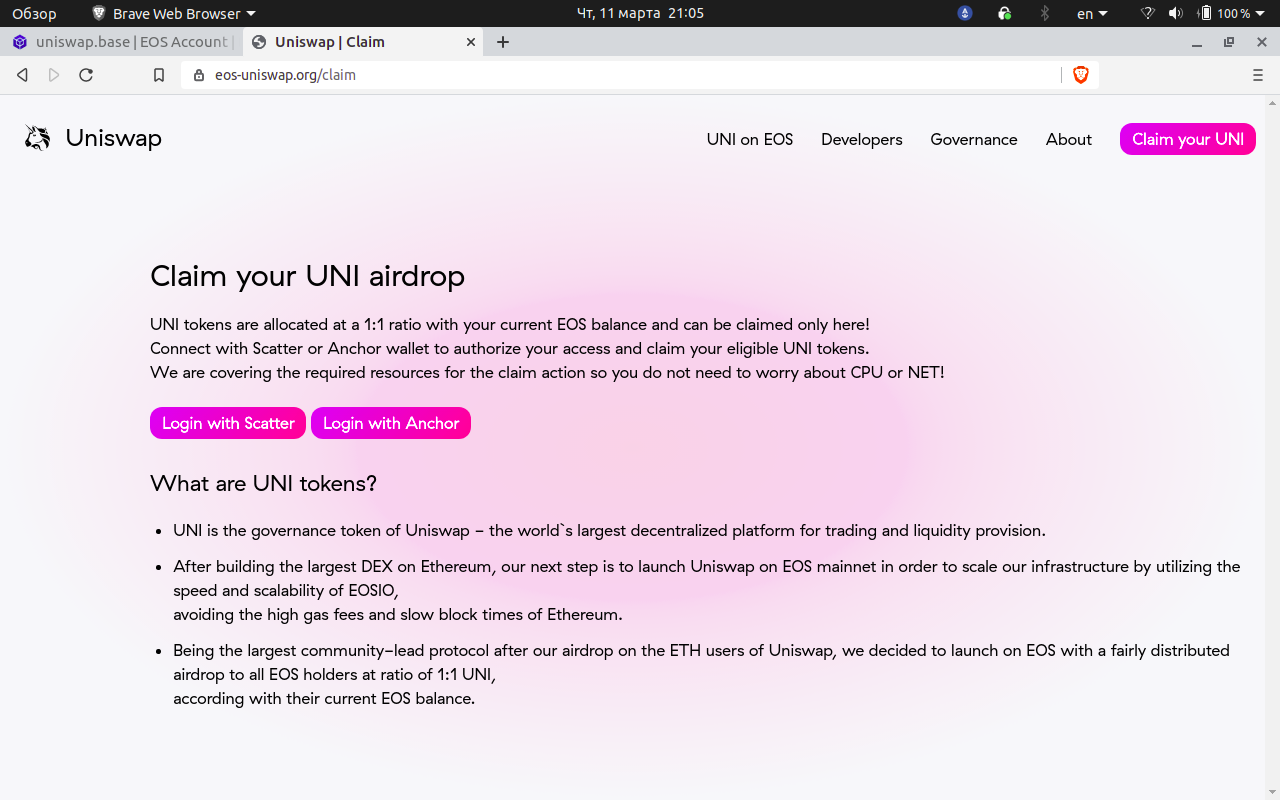The height and width of the screenshot is (800, 1280).
Task: Open the Brave Web Browser app menu
Action: pos(174,14)
